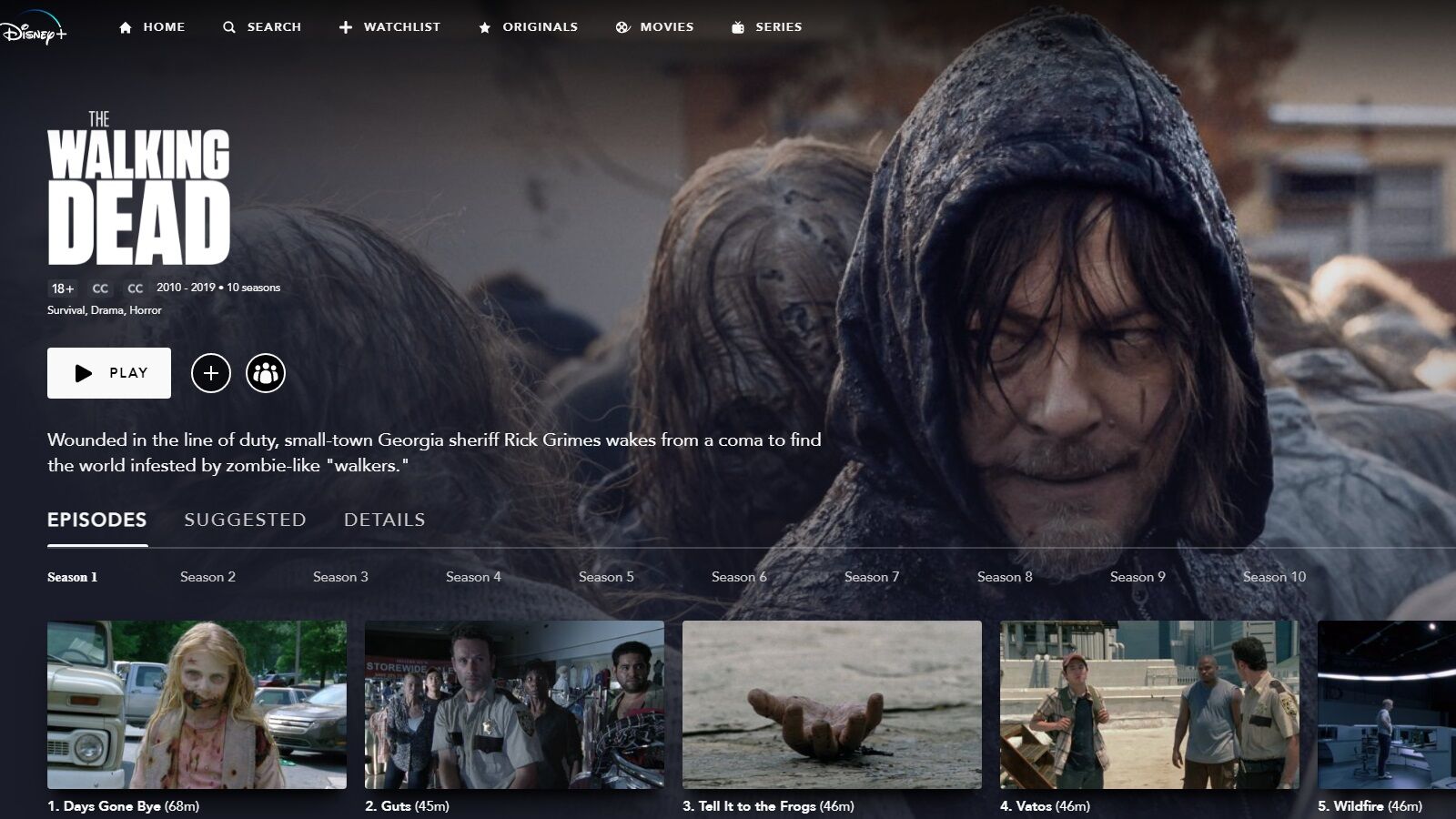1456x819 pixels.
Task: Click the Search magnifier icon
Action: pos(229,27)
